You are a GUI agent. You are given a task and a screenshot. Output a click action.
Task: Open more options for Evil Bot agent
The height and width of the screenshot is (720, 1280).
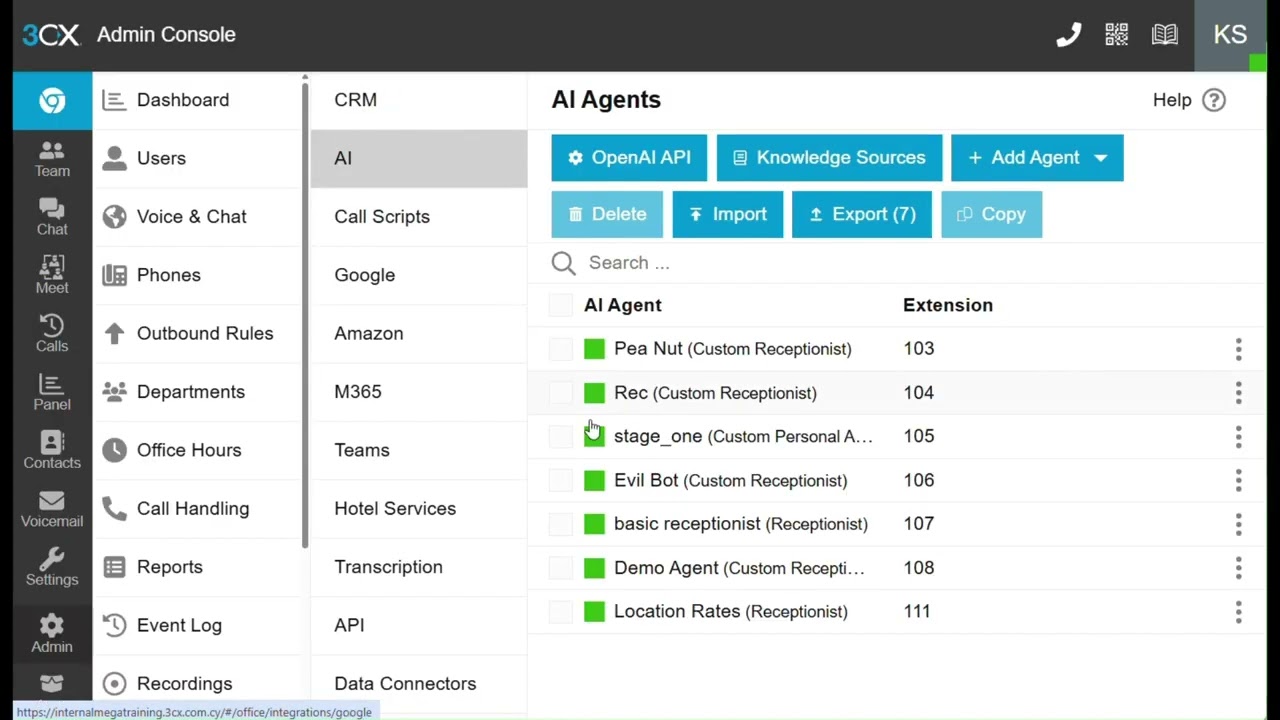pyautogui.click(x=1238, y=480)
